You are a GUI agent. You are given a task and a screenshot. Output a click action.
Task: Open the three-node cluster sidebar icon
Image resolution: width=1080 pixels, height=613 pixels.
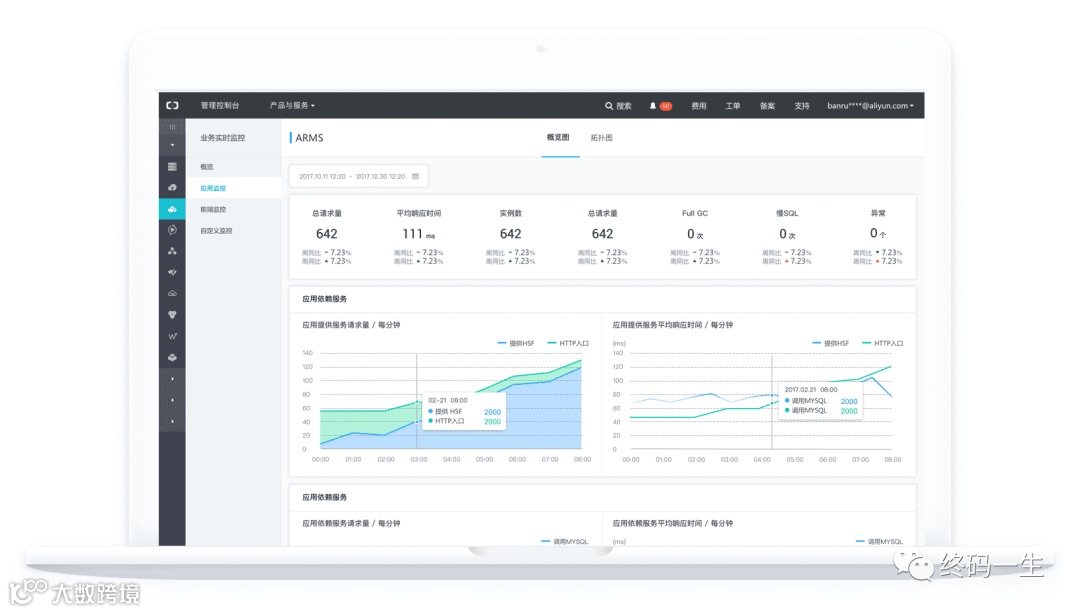click(x=172, y=251)
